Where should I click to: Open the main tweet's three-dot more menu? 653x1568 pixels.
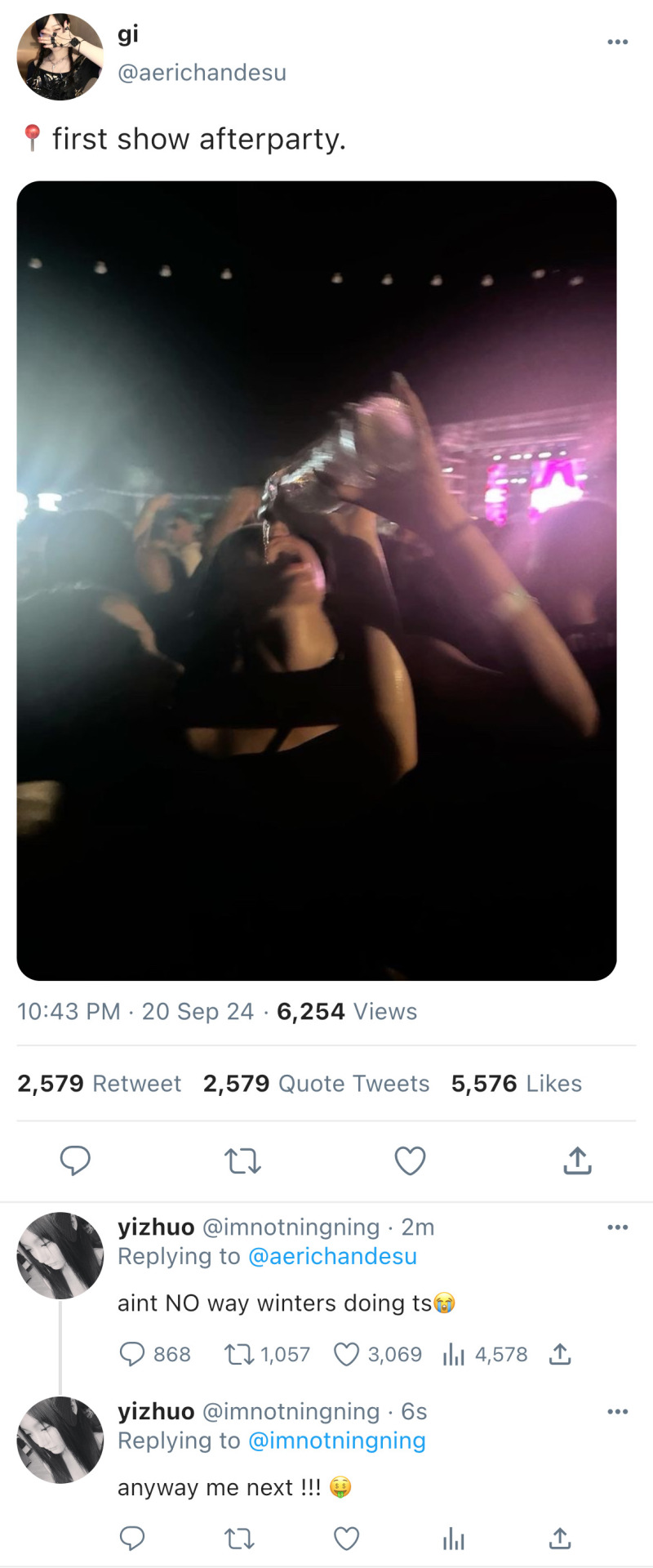(617, 42)
